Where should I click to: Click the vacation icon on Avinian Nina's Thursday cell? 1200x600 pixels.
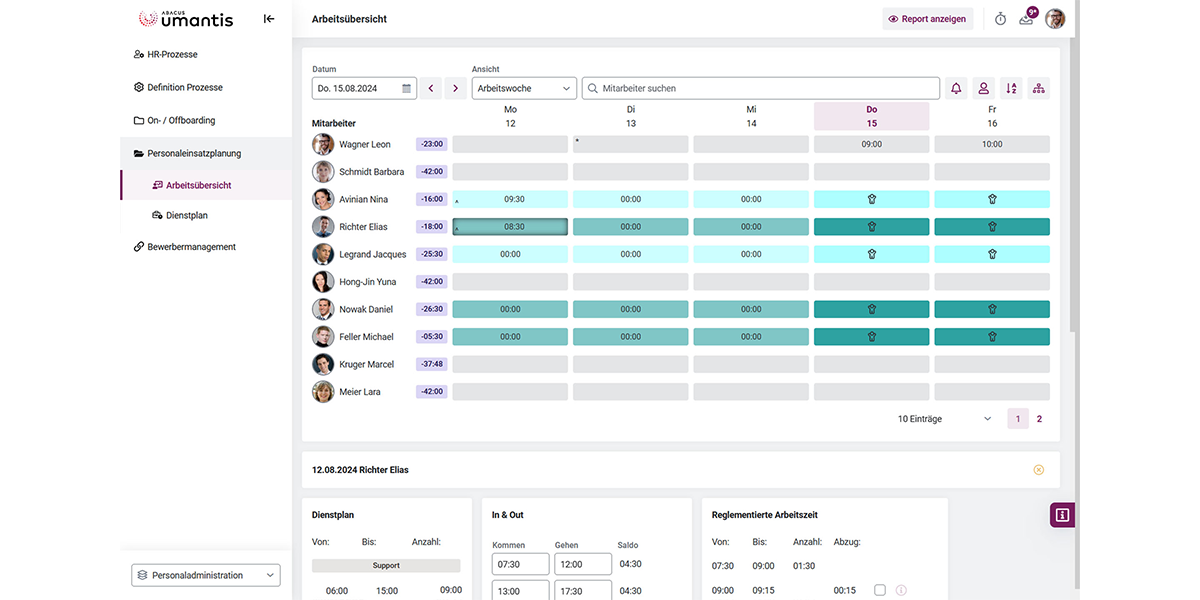[871, 198]
